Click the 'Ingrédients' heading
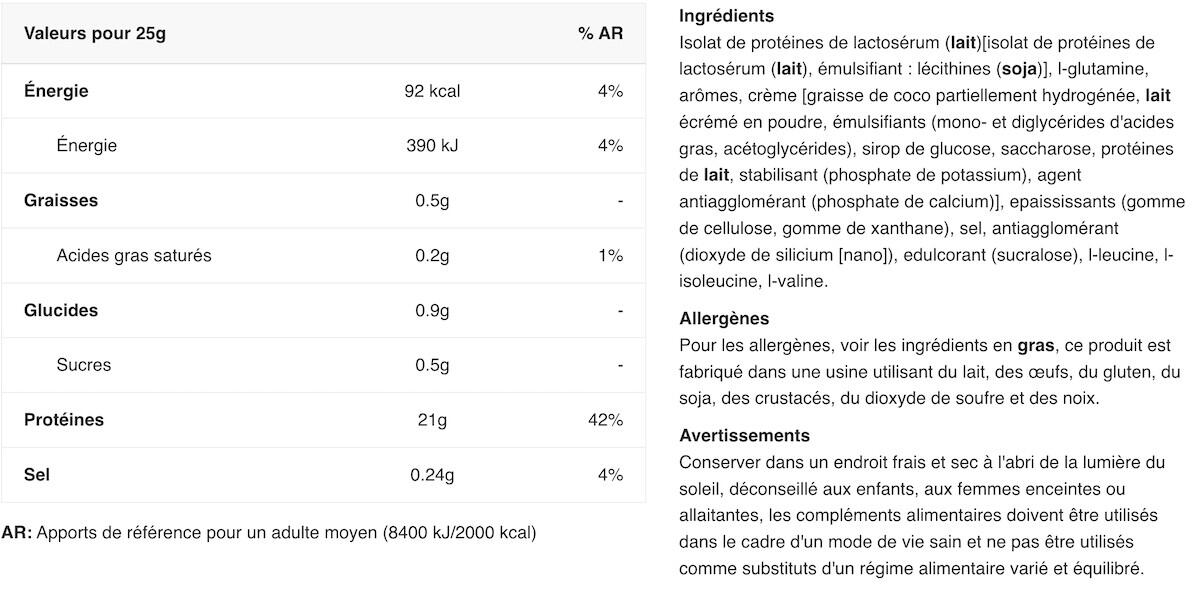 (727, 16)
